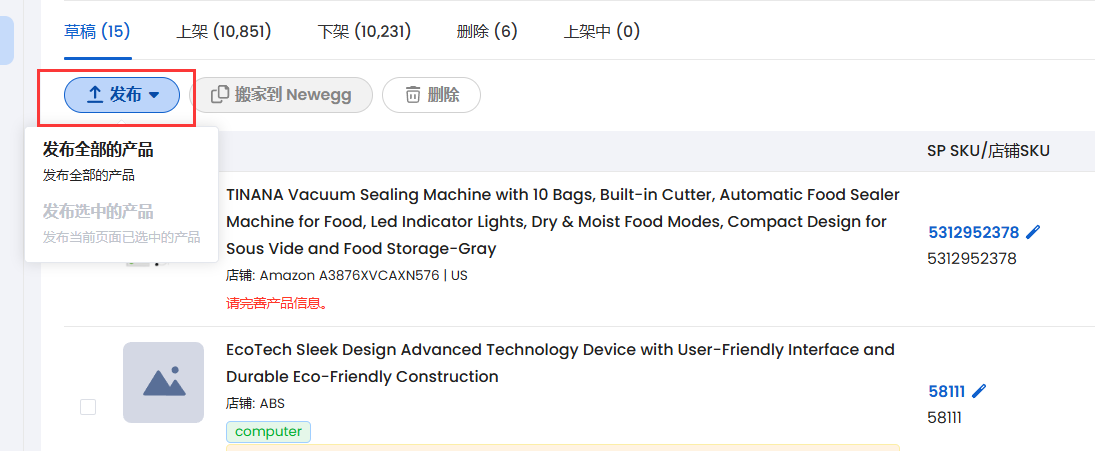Tick the checkbox for the EcoTech product

coord(88,407)
